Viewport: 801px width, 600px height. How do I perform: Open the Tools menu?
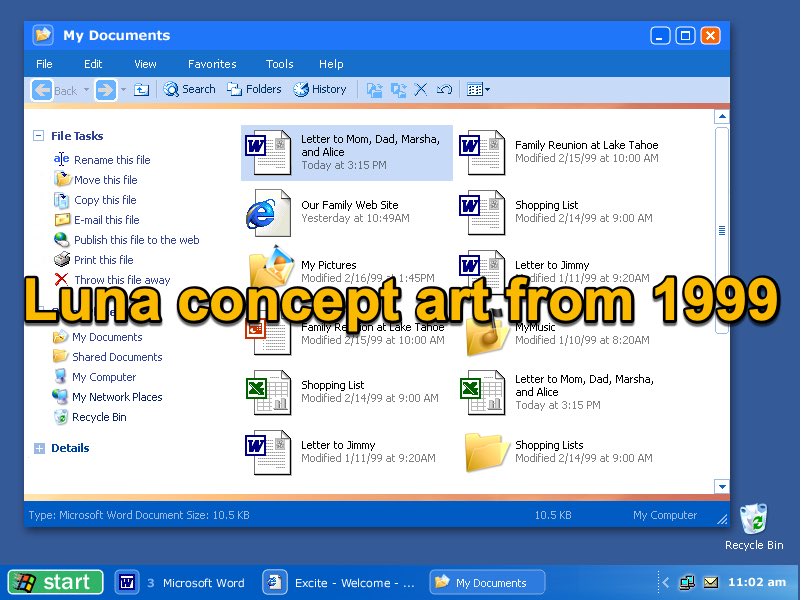(x=279, y=63)
